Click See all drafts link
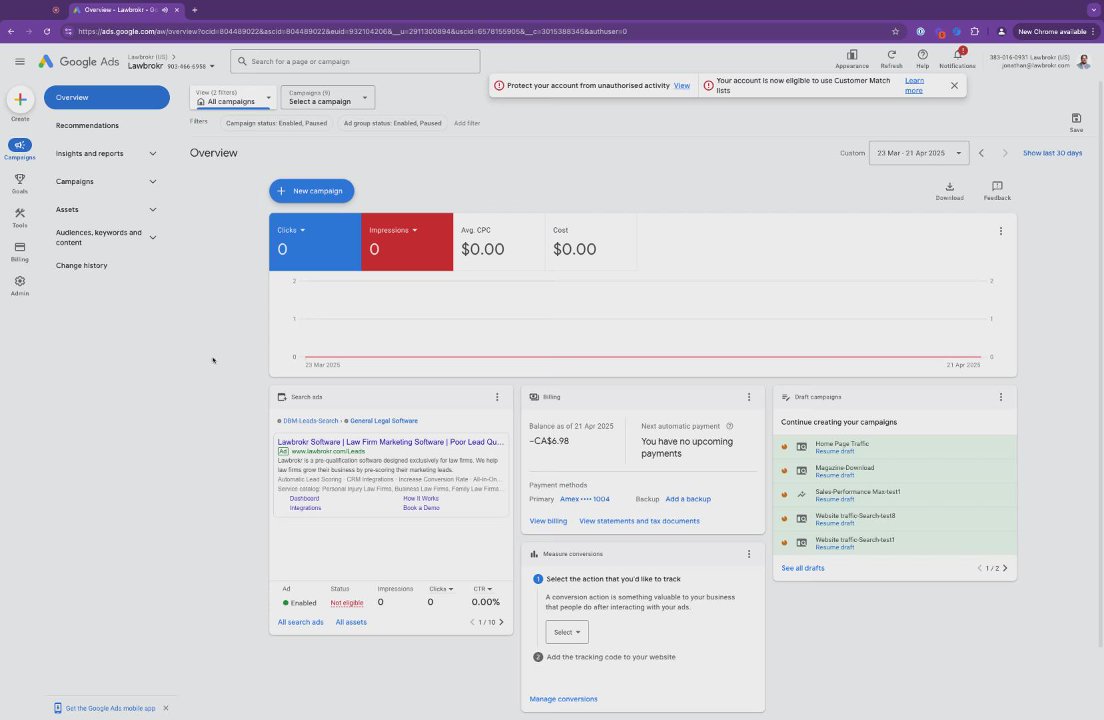Viewport: 1104px width, 720px height. [803, 568]
